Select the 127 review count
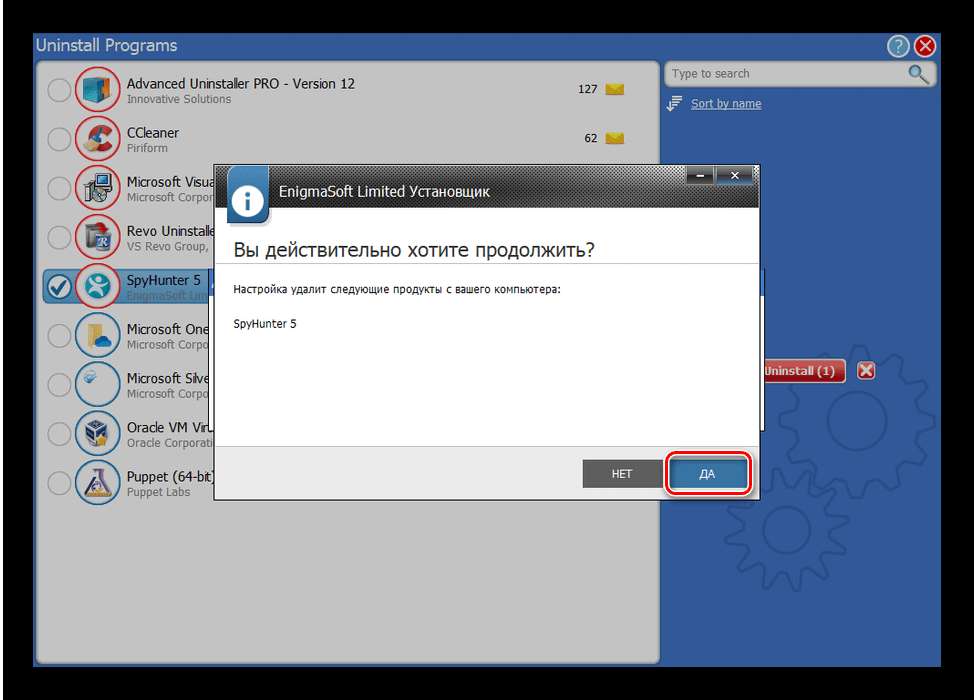The image size is (974, 700). 588,89
